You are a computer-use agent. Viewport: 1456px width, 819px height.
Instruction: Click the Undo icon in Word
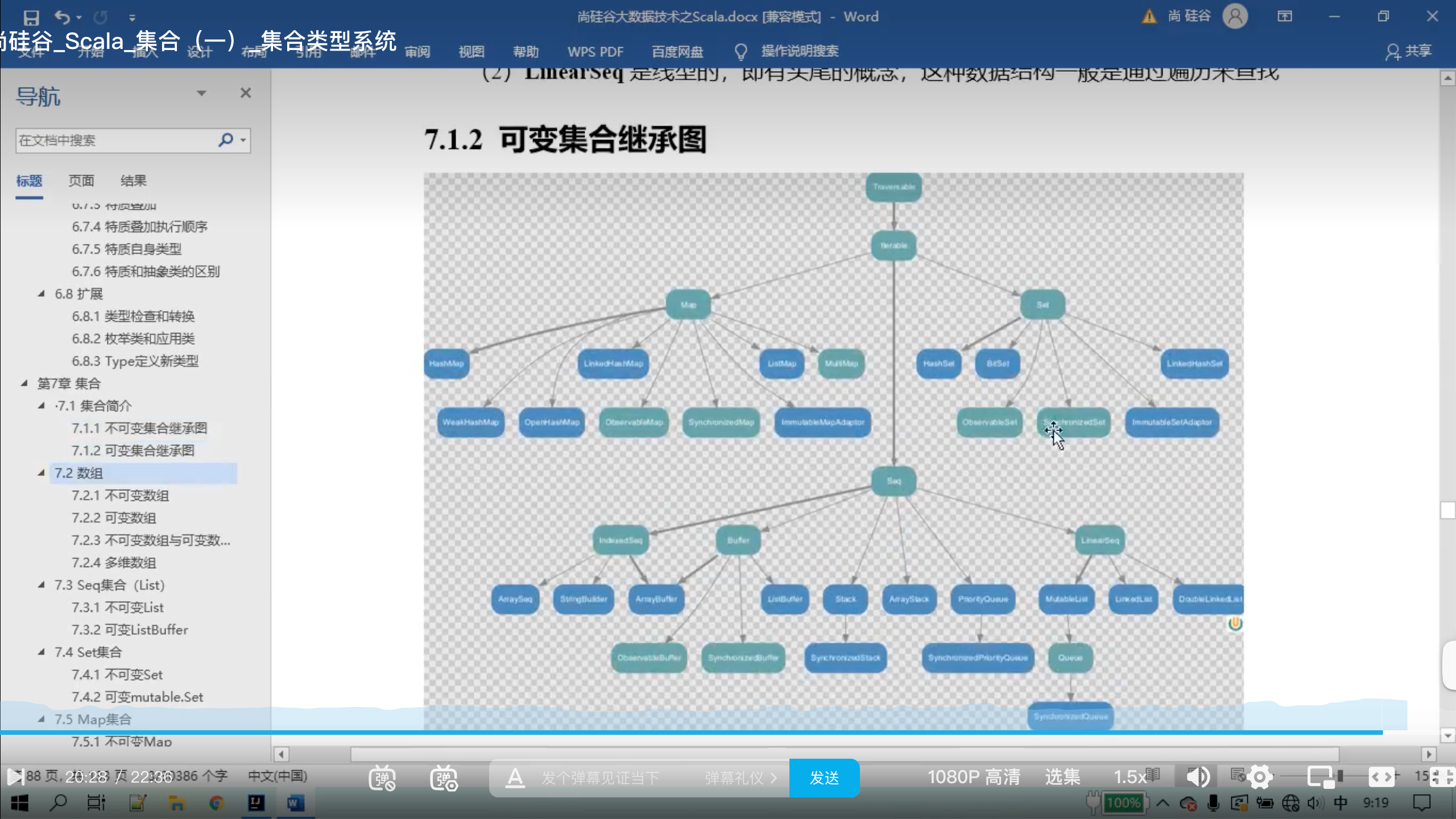point(64,16)
